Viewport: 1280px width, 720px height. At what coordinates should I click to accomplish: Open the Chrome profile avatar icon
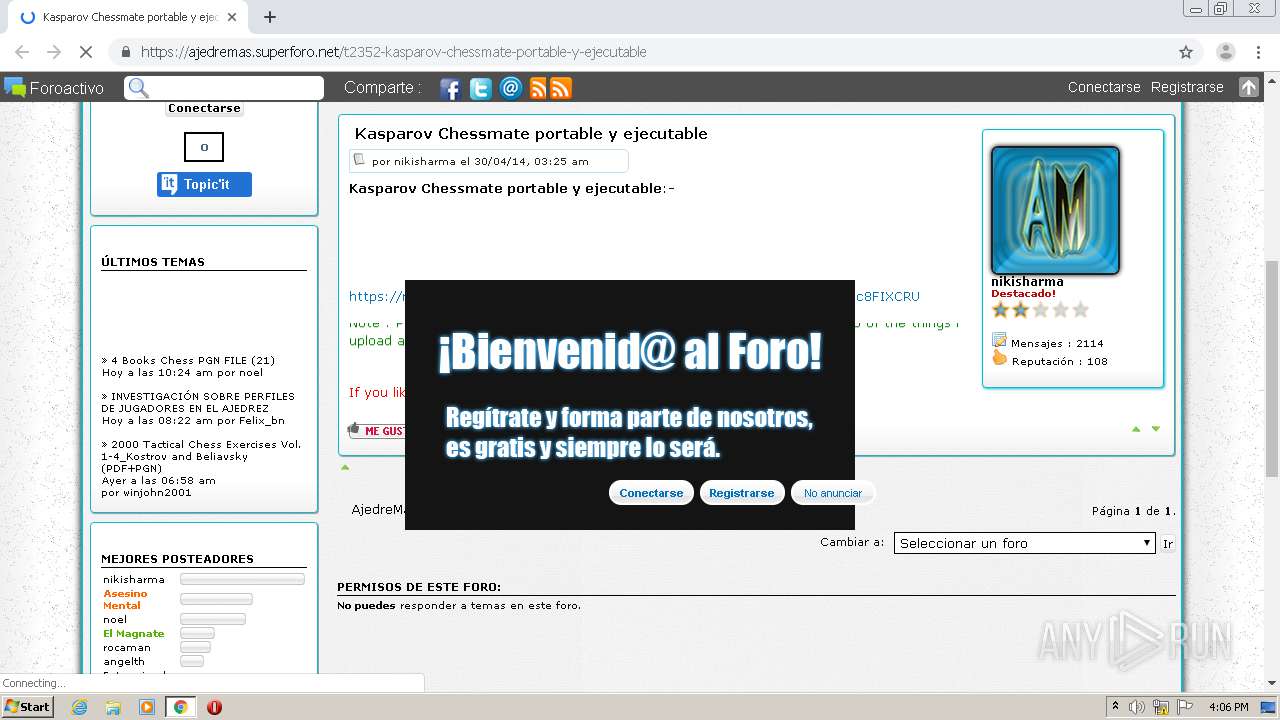(1225, 52)
